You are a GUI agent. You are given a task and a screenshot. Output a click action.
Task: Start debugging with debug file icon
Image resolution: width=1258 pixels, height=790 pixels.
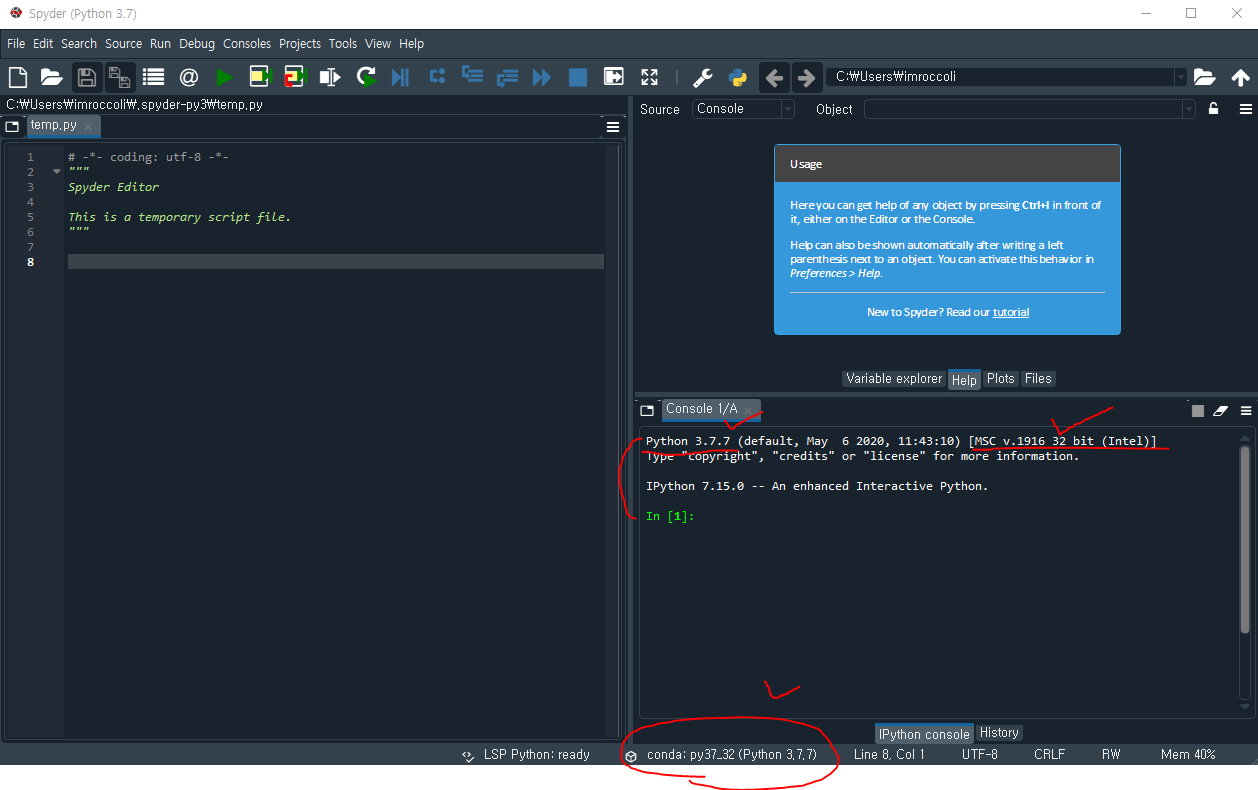400,77
